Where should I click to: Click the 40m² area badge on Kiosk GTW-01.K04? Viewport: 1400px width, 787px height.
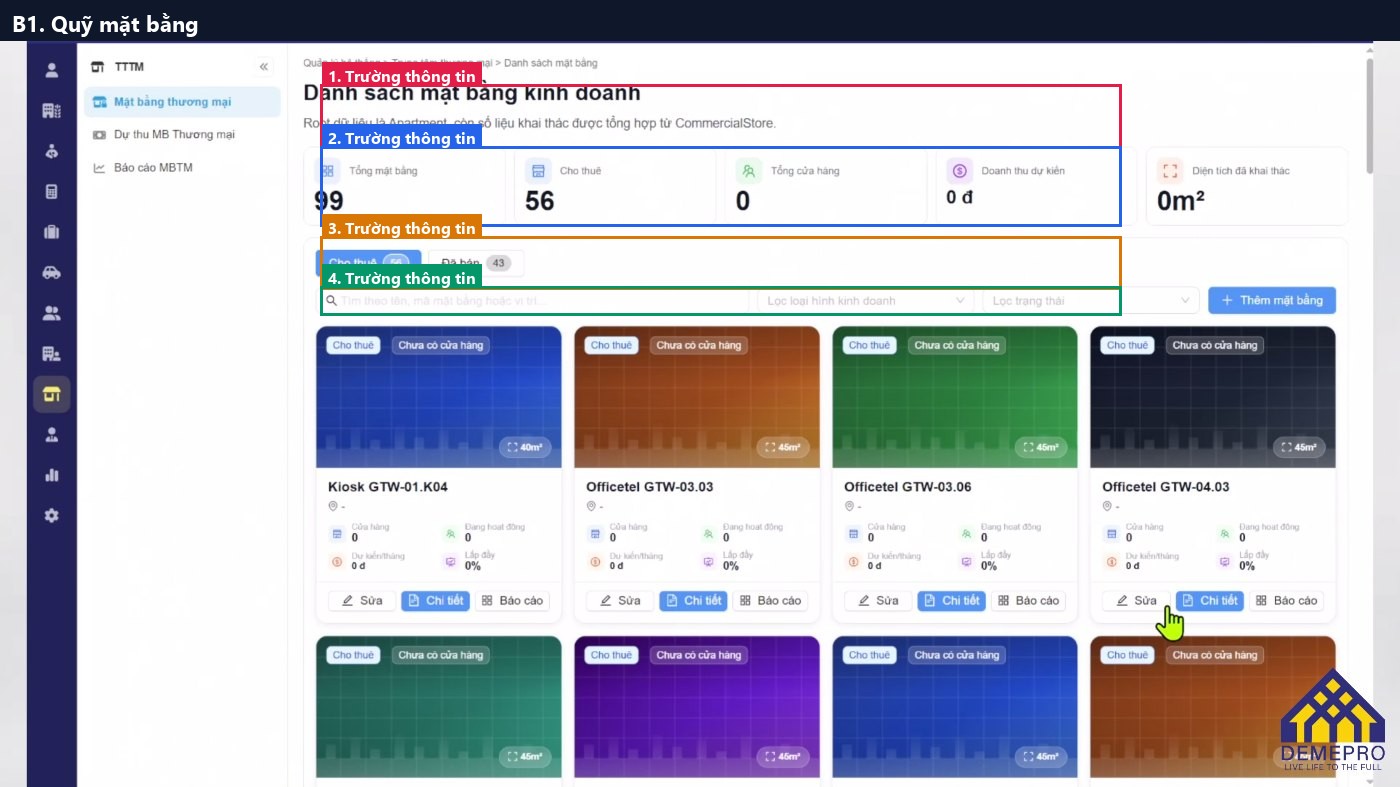click(525, 447)
